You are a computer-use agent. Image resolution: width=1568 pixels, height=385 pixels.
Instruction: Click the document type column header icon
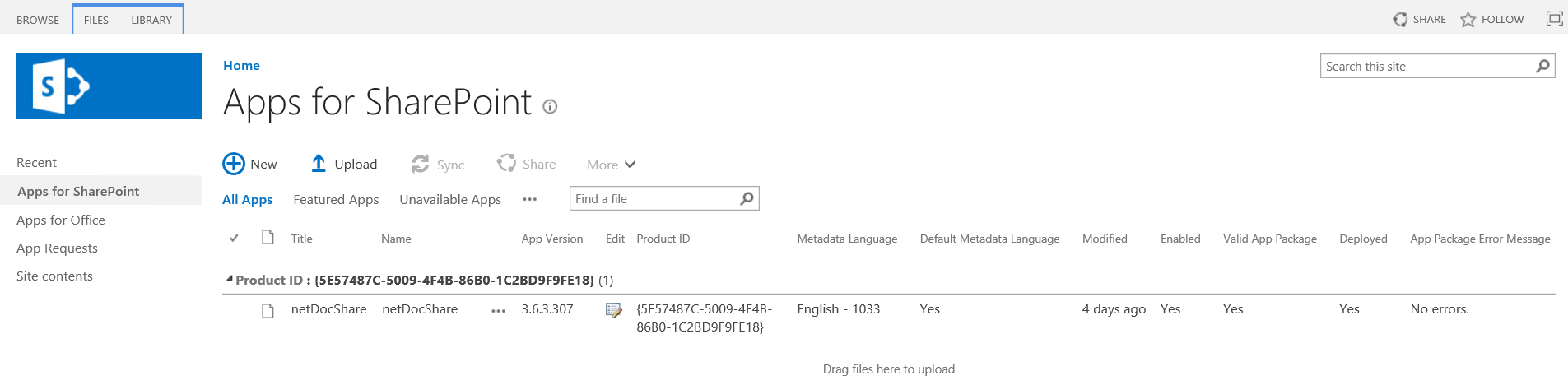[x=268, y=238]
